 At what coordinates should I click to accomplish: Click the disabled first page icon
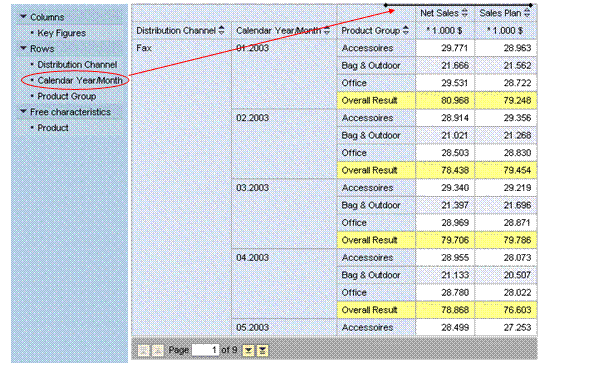click(x=144, y=350)
